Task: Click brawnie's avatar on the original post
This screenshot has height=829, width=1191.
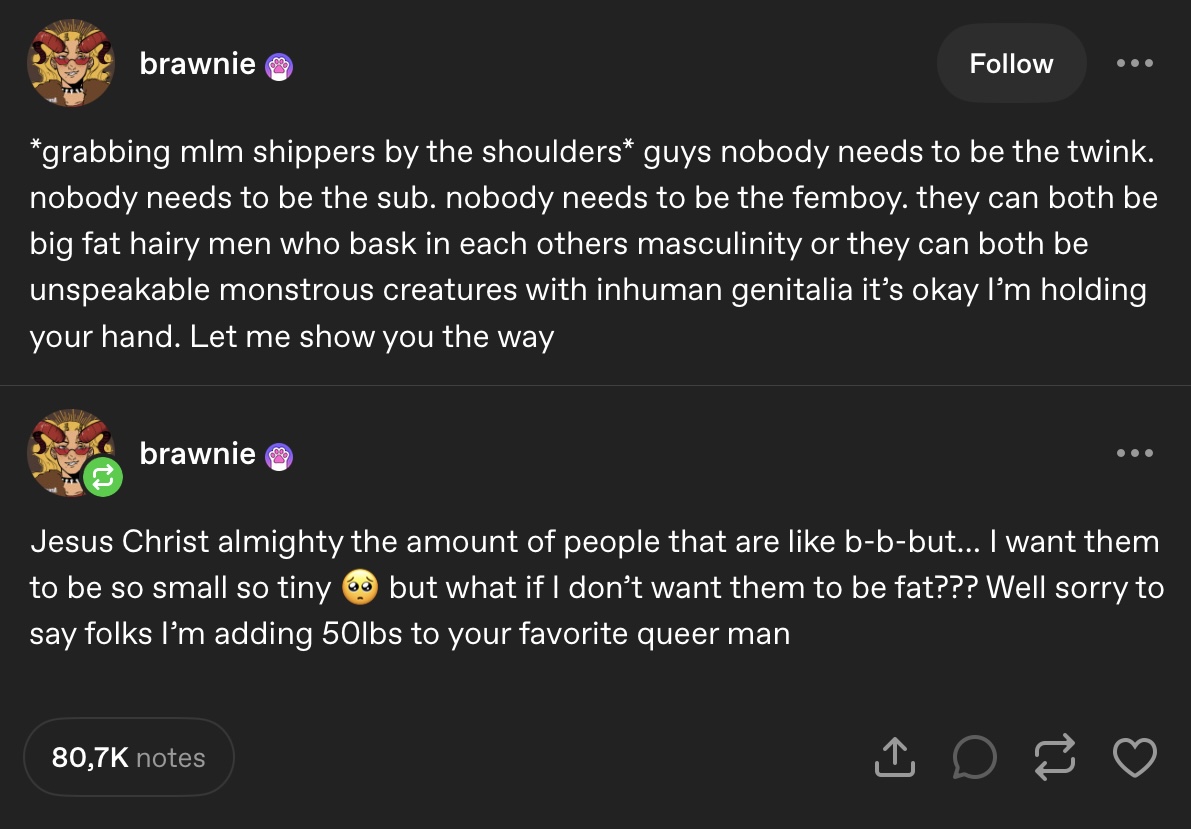Action: tap(70, 64)
